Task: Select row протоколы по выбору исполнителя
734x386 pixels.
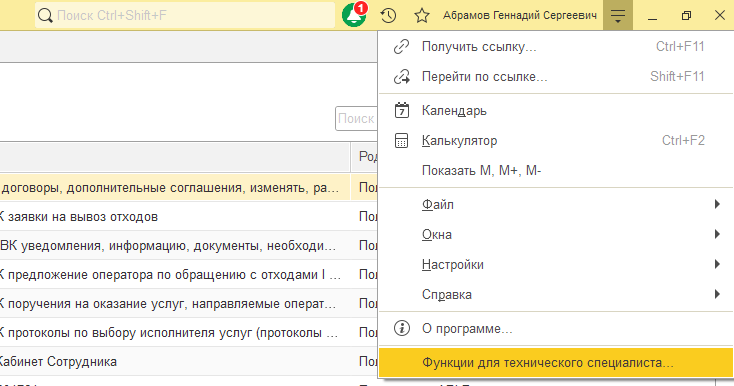Action: [x=189, y=333]
